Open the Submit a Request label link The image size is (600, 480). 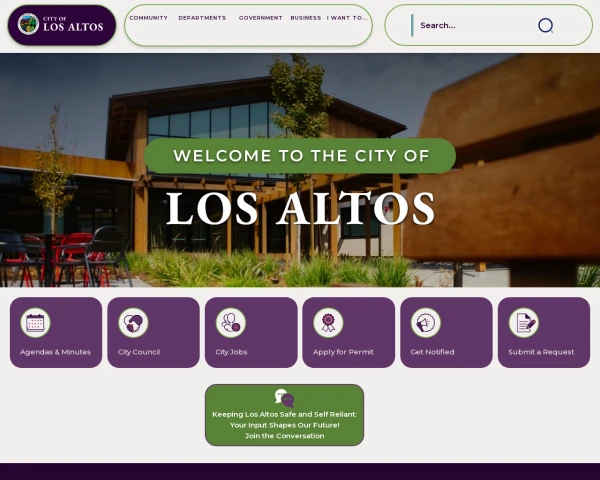pos(541,352)
